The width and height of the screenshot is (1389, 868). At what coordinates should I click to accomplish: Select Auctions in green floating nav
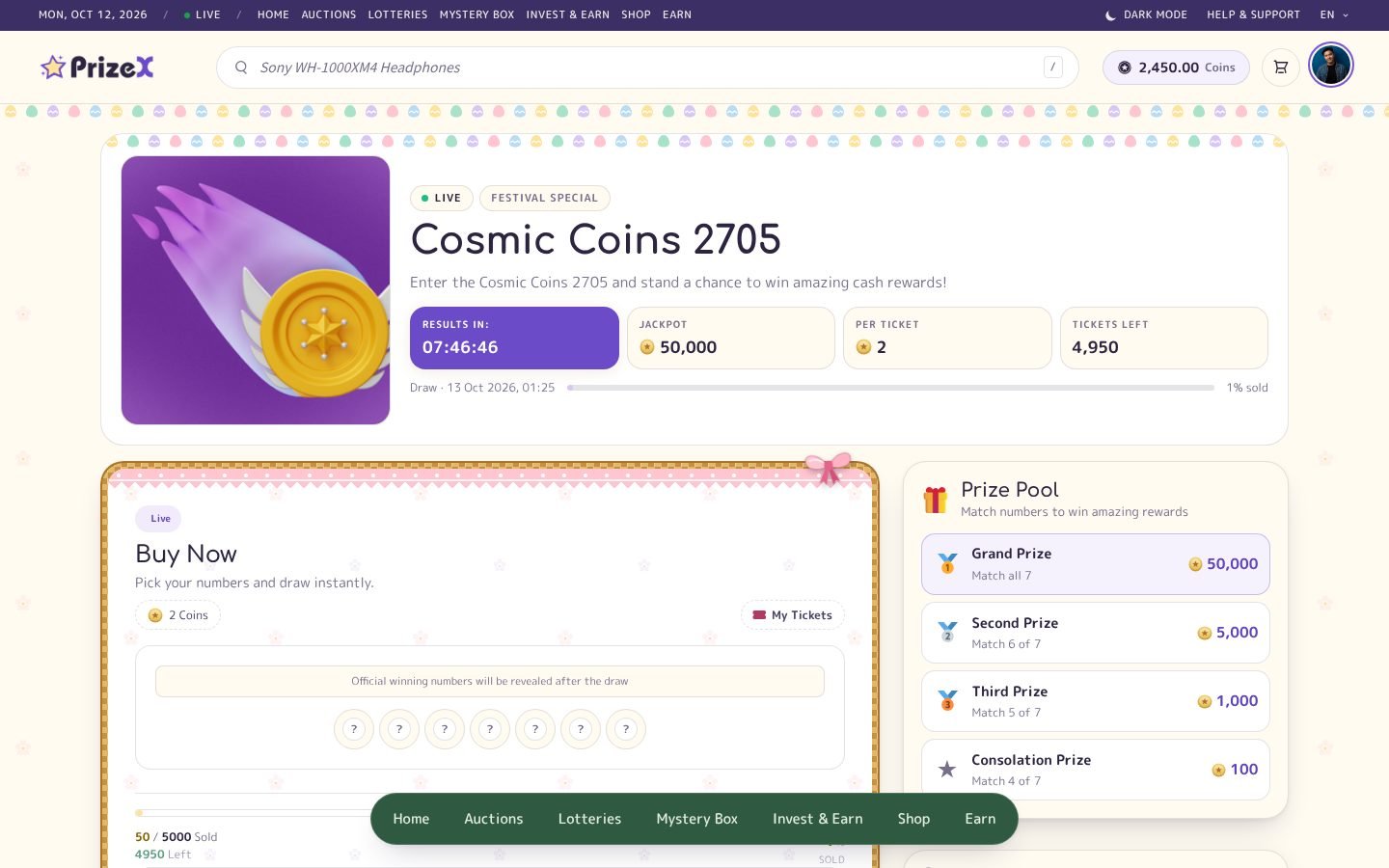pos(493,819)
